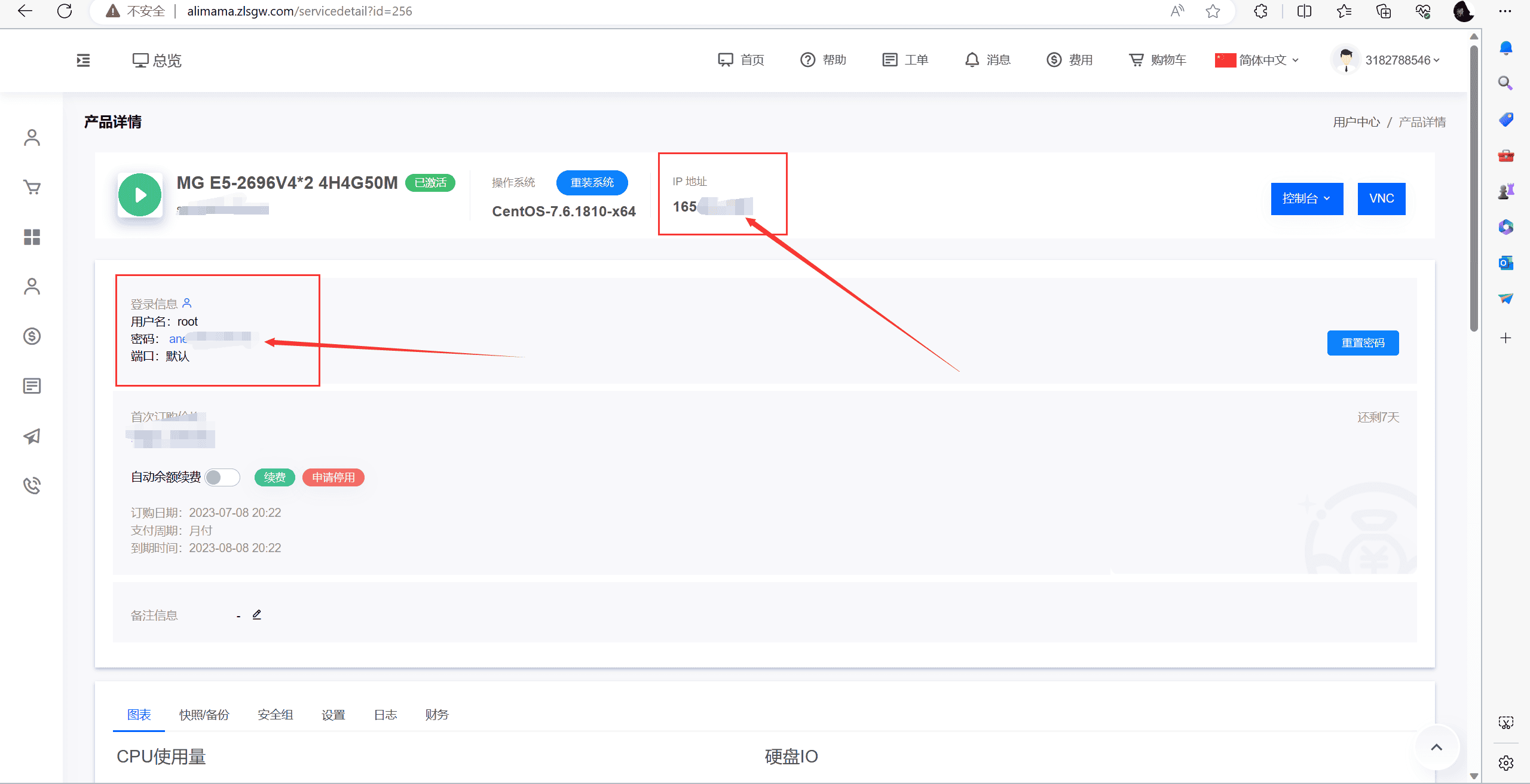Image resolution: width=1530 pixels, height=784 pixels.
Task: Open 帮助 help menu
Action: 824,60
